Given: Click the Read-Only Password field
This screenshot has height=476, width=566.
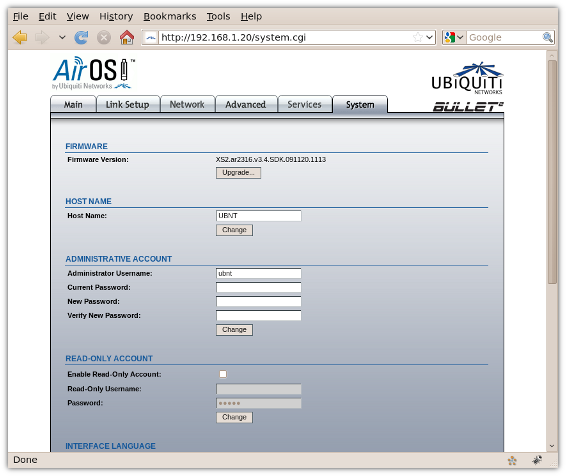Looking at the screenshot, I should point(258,403).
